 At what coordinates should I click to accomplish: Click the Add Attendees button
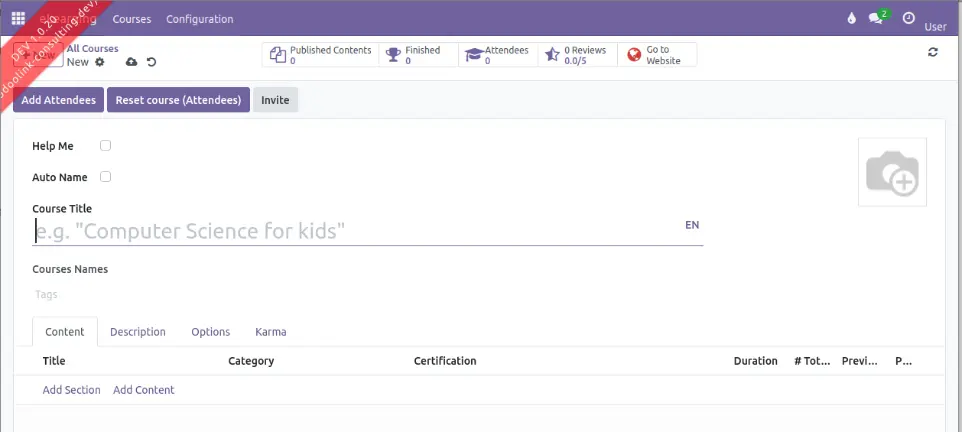59,100
